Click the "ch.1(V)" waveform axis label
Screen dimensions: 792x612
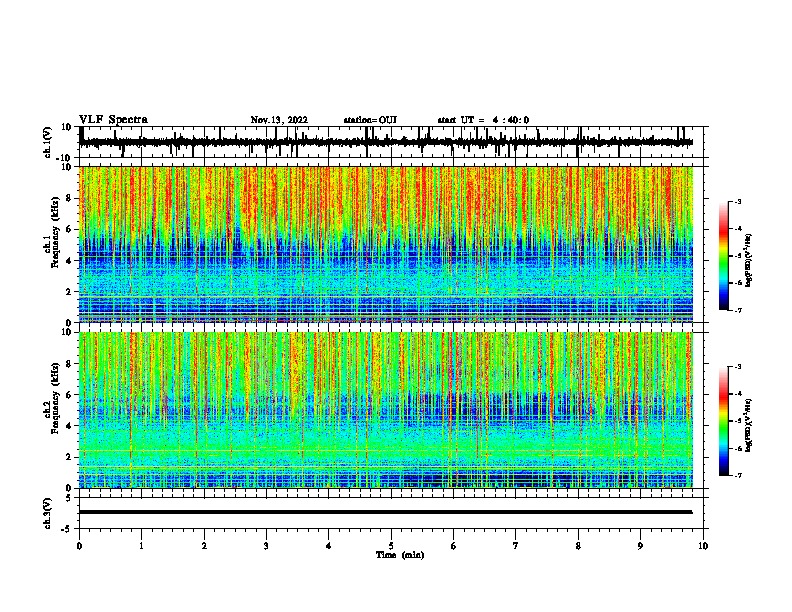click(x=48, y=142)
